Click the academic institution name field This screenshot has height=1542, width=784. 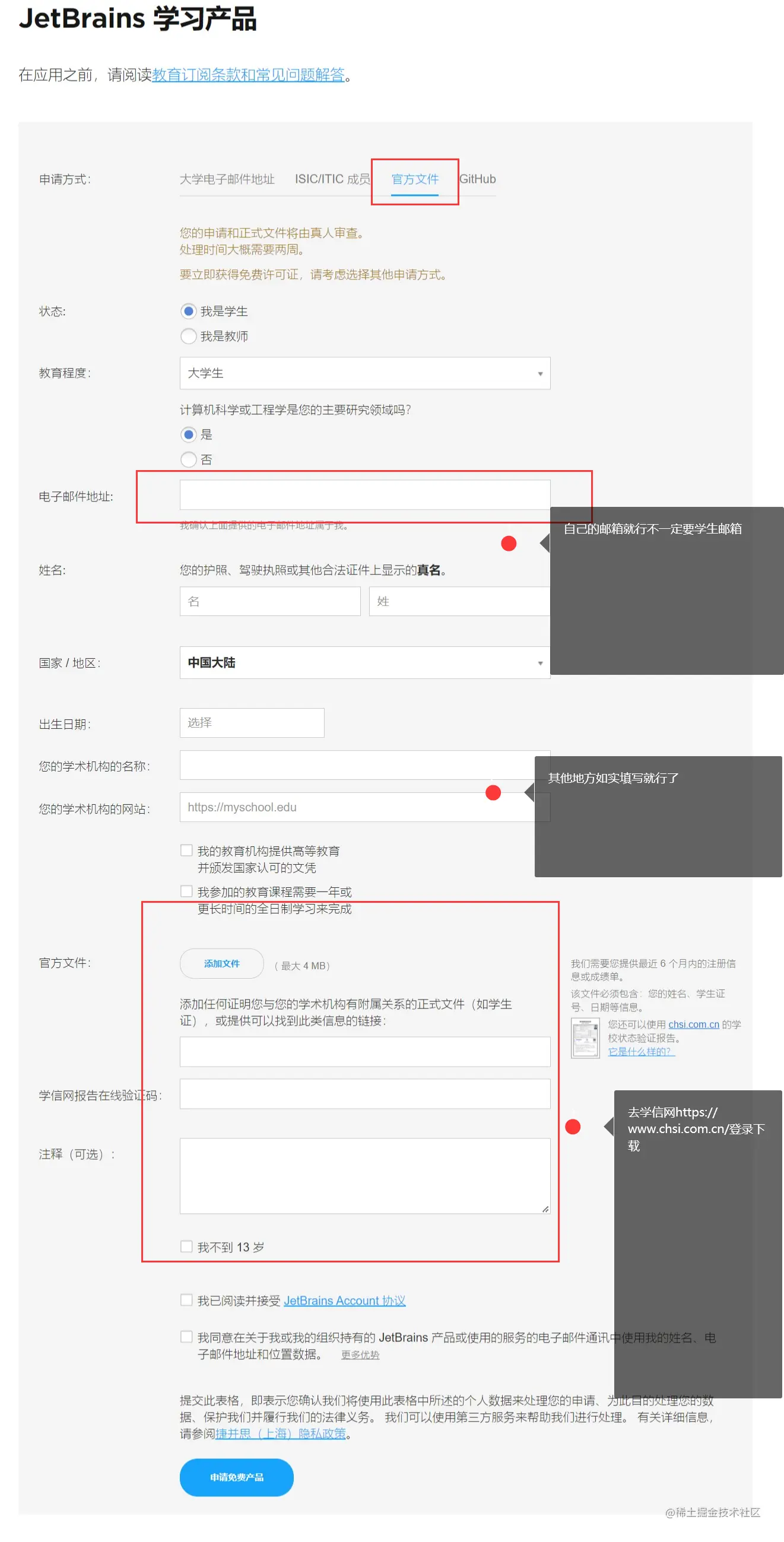tap(364, 765)
